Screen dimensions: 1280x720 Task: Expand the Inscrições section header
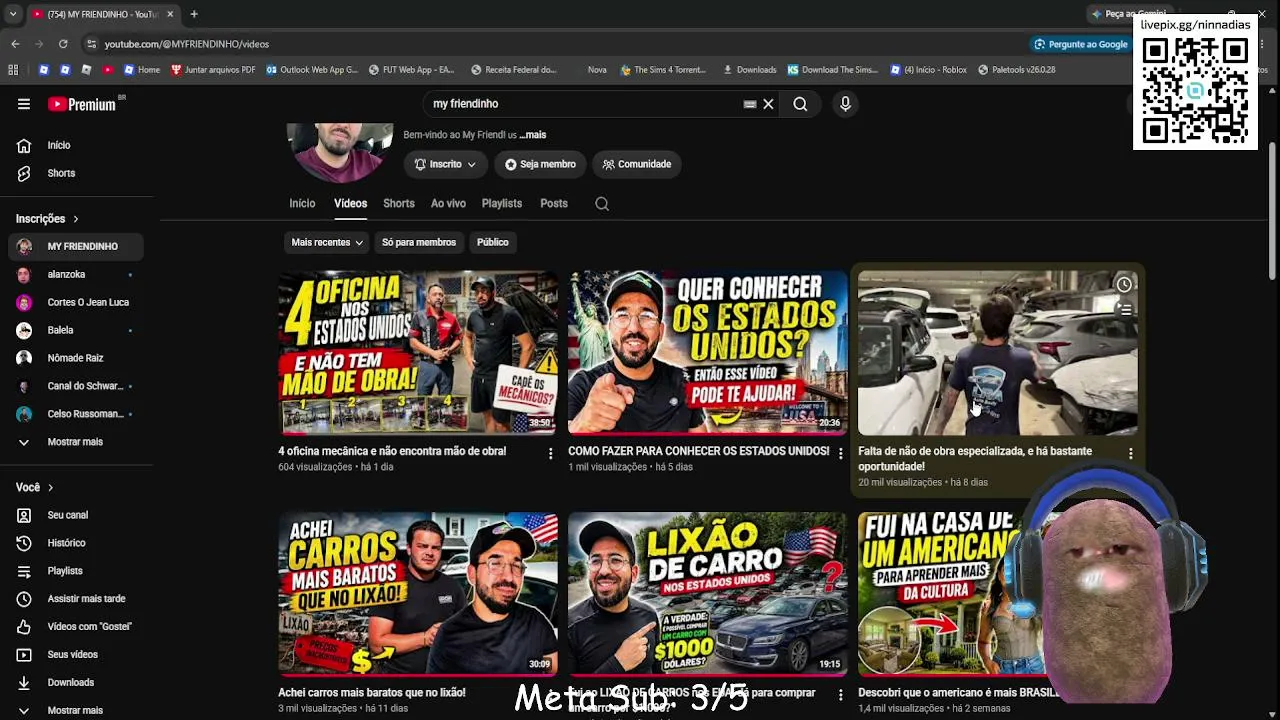[x=47, y=219]
